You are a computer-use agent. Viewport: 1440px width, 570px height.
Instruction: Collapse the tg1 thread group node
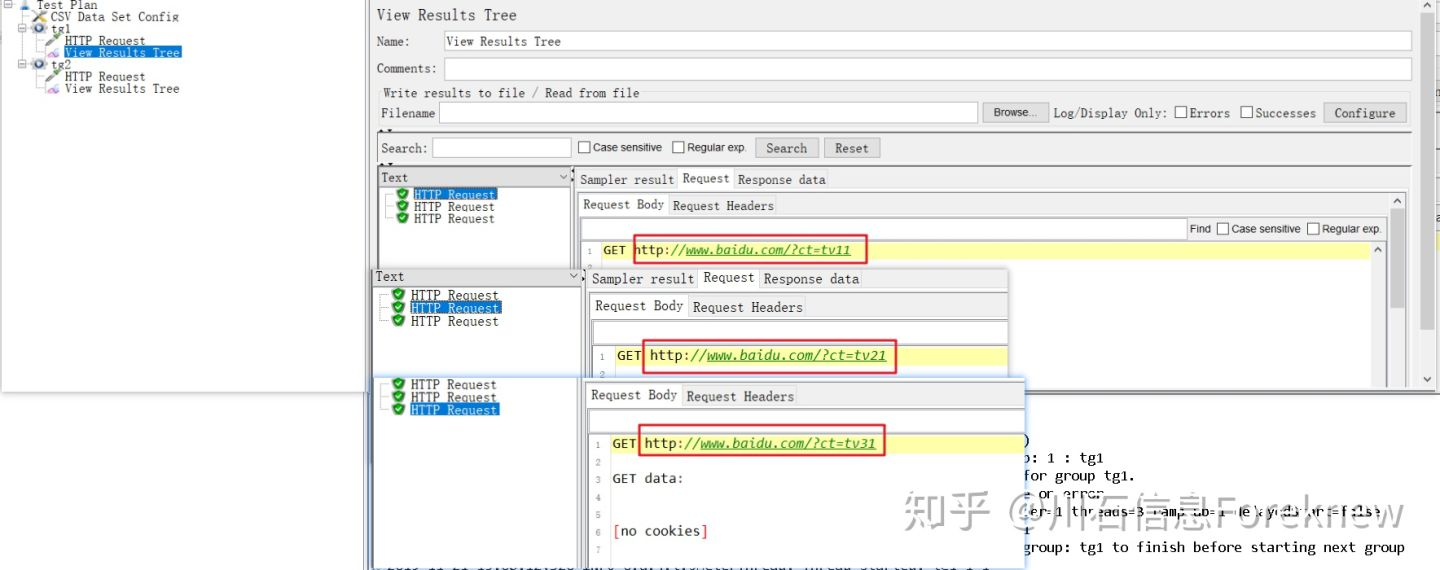[x=22, y=29]
